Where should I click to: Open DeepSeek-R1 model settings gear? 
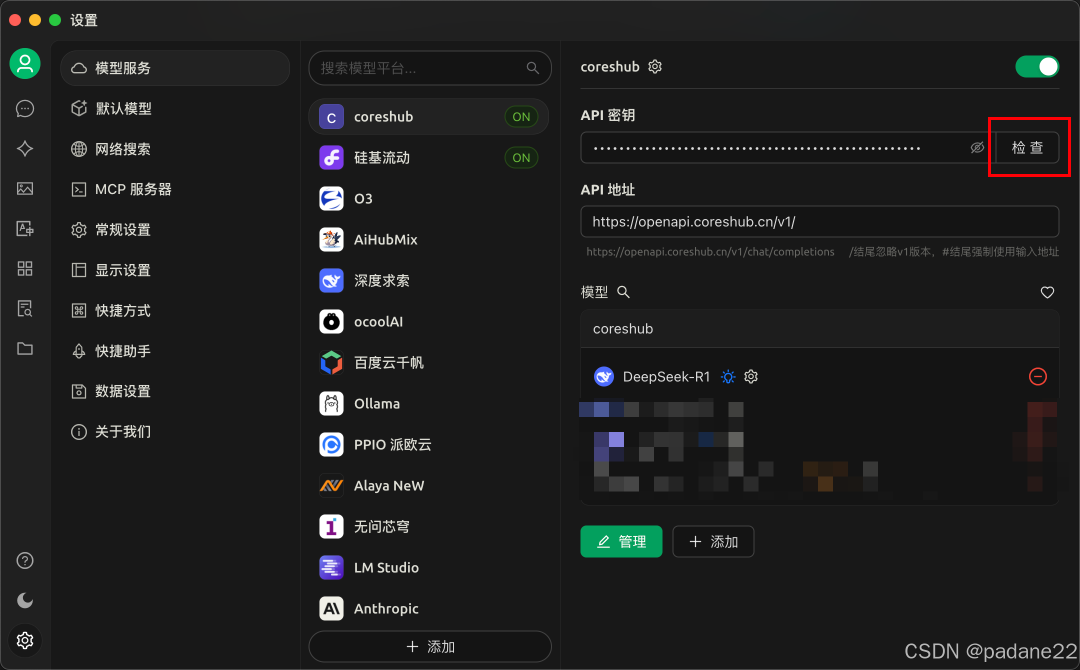coord(751,377)
